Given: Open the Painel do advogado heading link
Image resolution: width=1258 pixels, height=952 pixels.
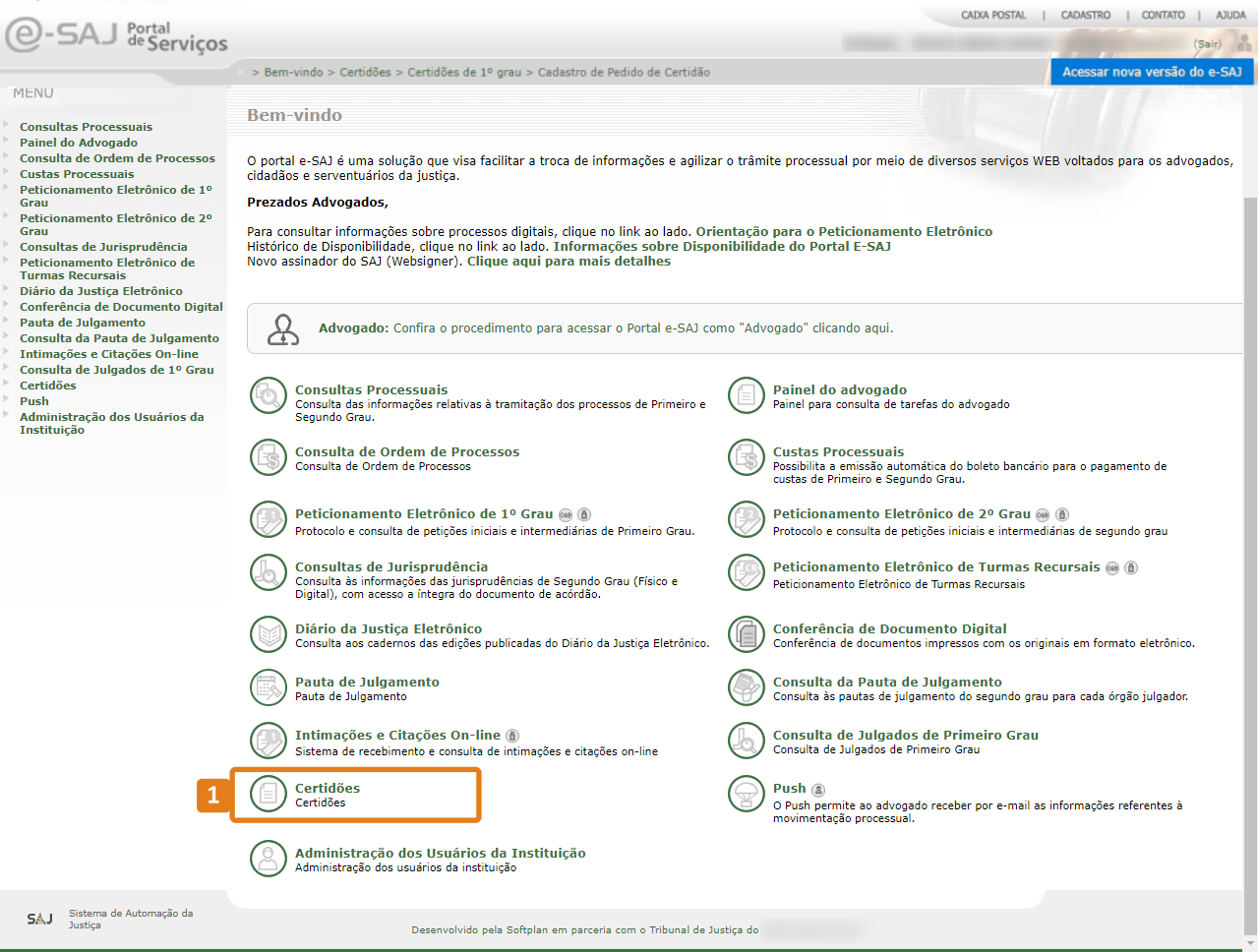Looking at the screenshot, I should 840,390.
